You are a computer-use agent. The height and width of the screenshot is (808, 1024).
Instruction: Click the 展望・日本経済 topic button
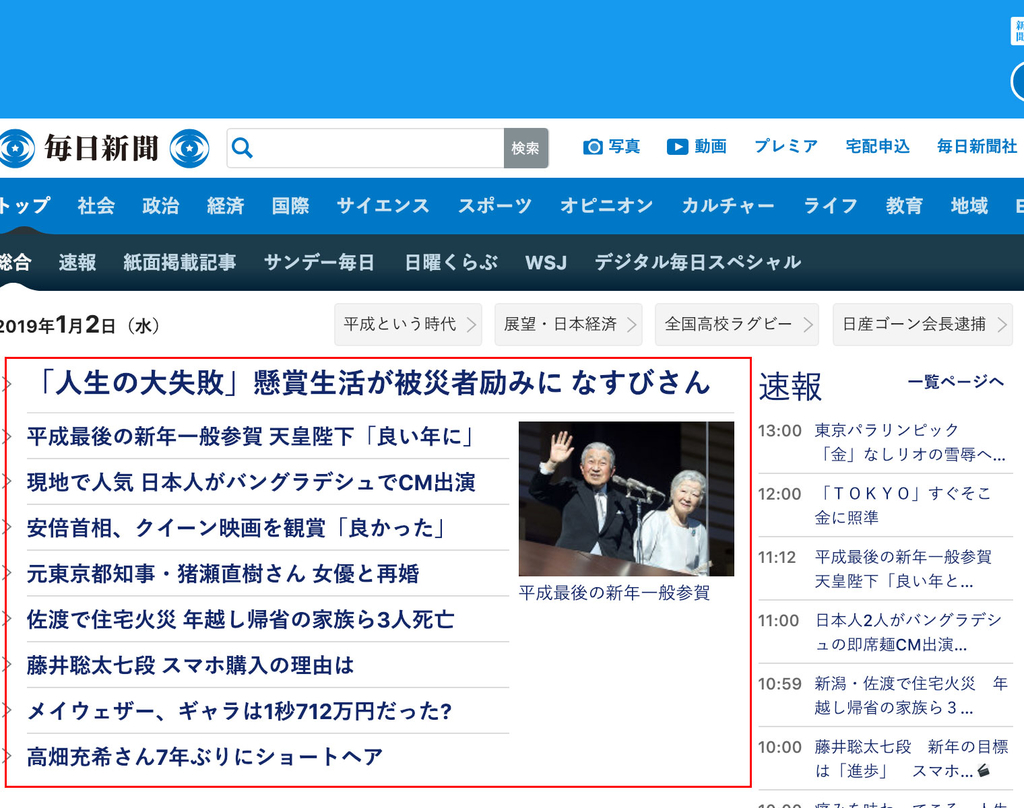tap(568, 324)
